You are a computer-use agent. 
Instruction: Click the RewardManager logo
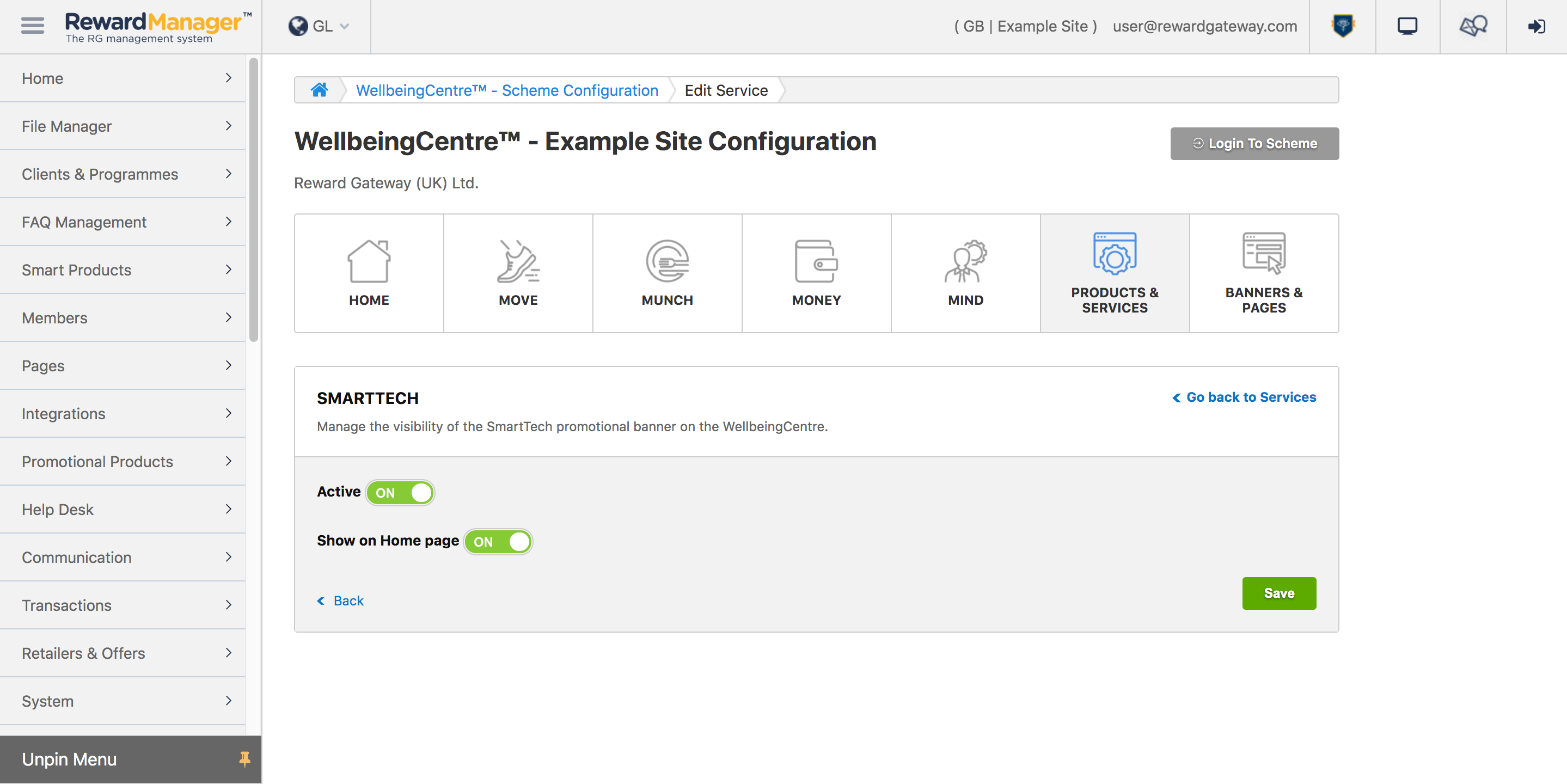(x=157, y=27)
